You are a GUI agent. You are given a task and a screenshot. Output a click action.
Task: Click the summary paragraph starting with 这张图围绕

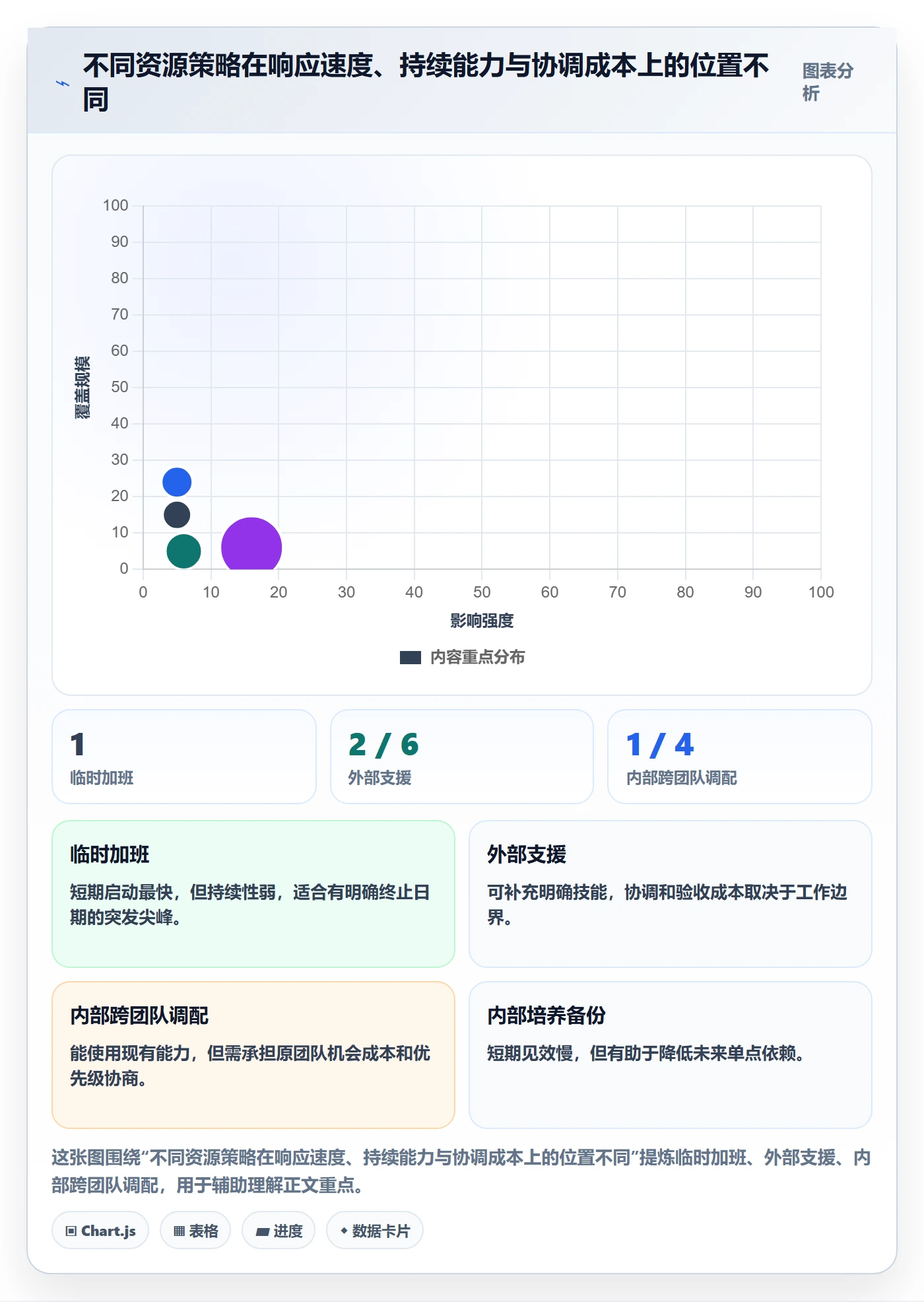click(x=461, y=1171)
